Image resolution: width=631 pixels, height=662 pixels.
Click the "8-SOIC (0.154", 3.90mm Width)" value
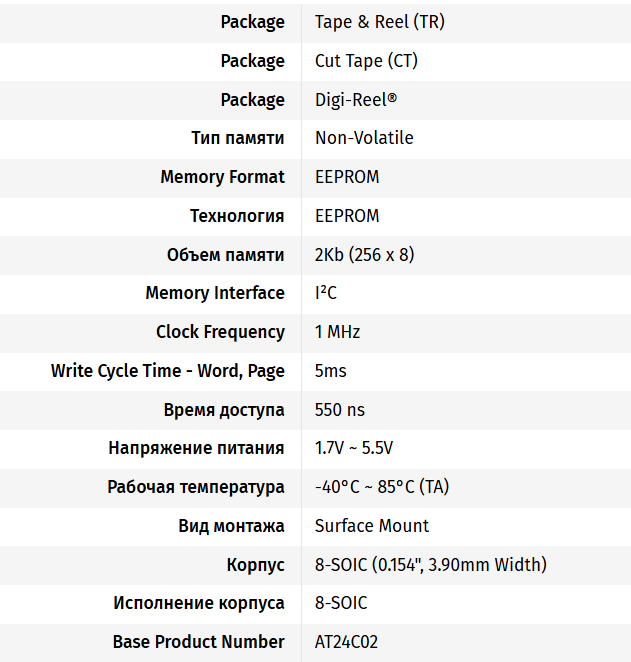431,565
